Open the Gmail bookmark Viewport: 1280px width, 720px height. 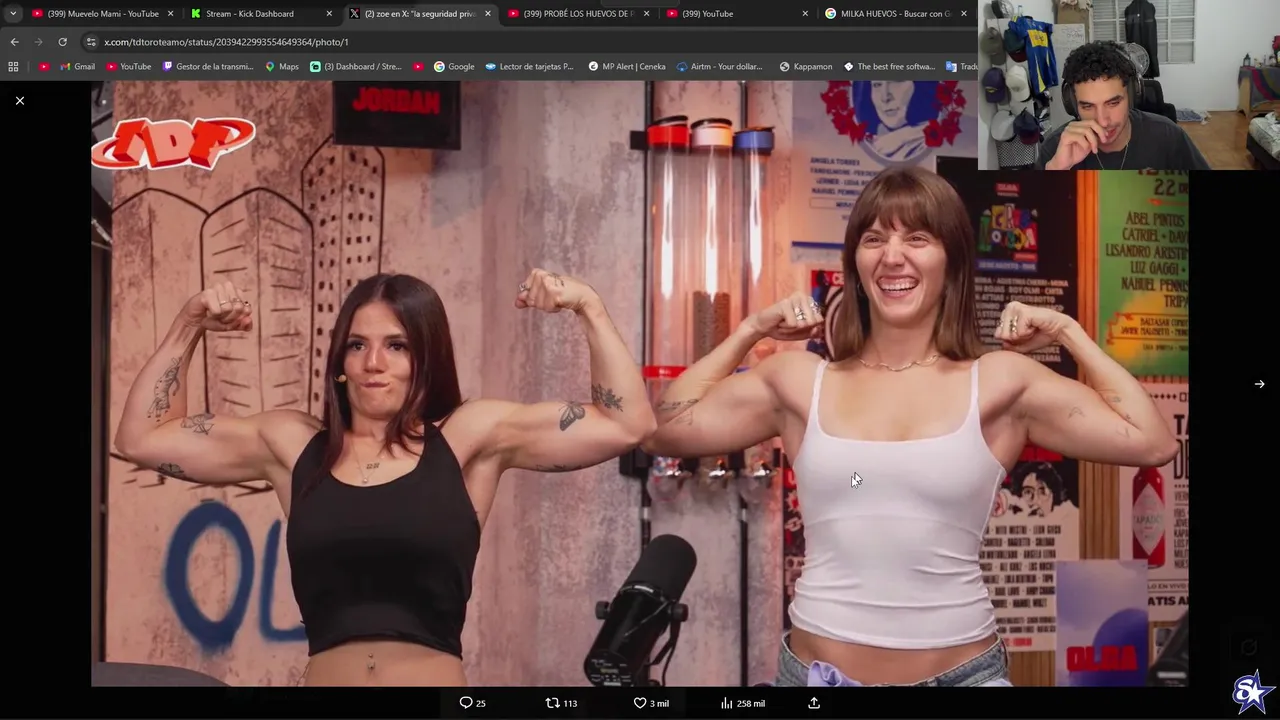(x=77, y=67)
